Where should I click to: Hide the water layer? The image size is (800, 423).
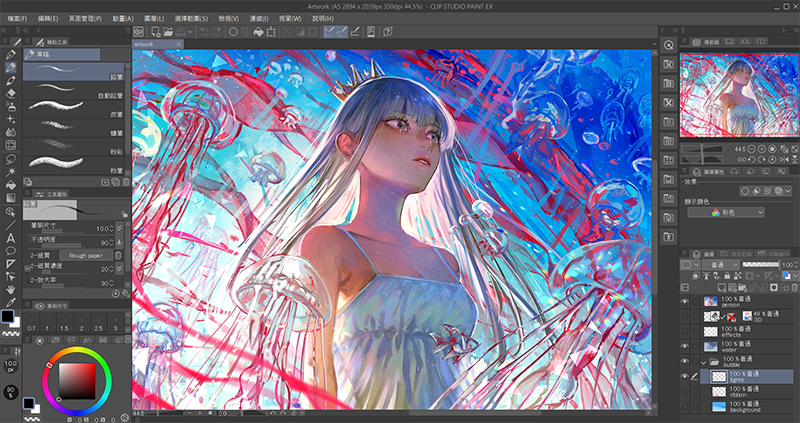pos(685,345)
